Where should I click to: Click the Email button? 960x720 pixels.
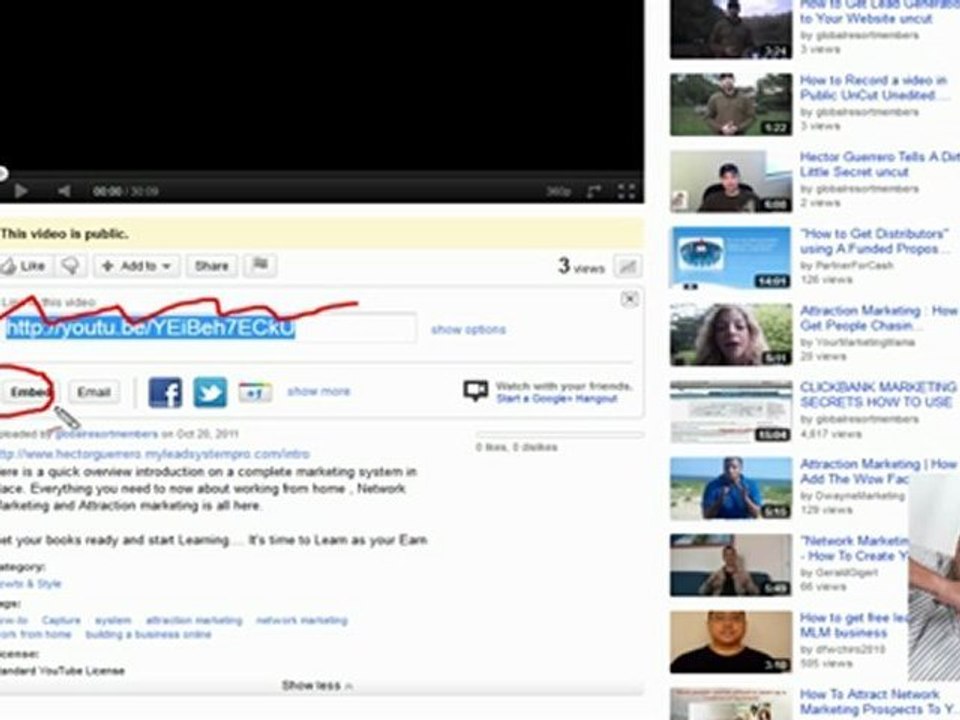coord(94,392)
